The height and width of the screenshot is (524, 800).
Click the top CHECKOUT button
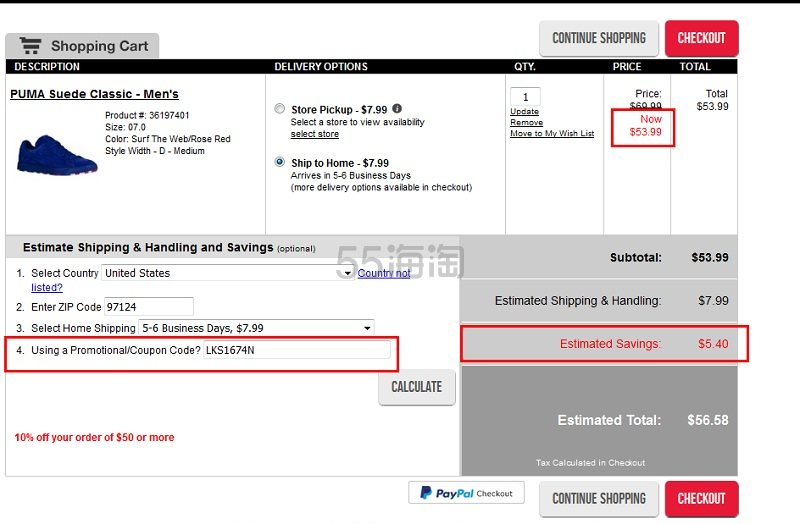702,38
